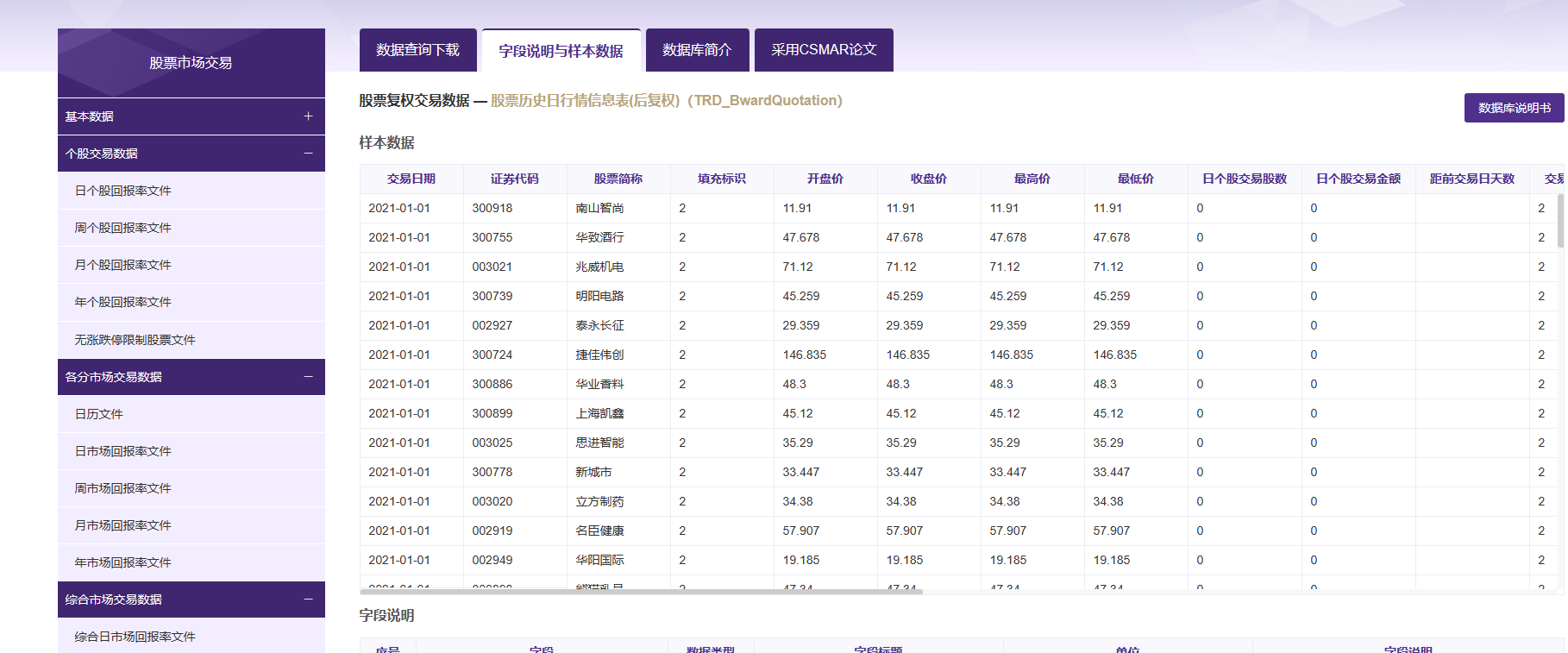Open 日市场回报率文件 in sidebar
Image resolution: width=1568 pixels, height=653 pixels.
tap(191, 451)
